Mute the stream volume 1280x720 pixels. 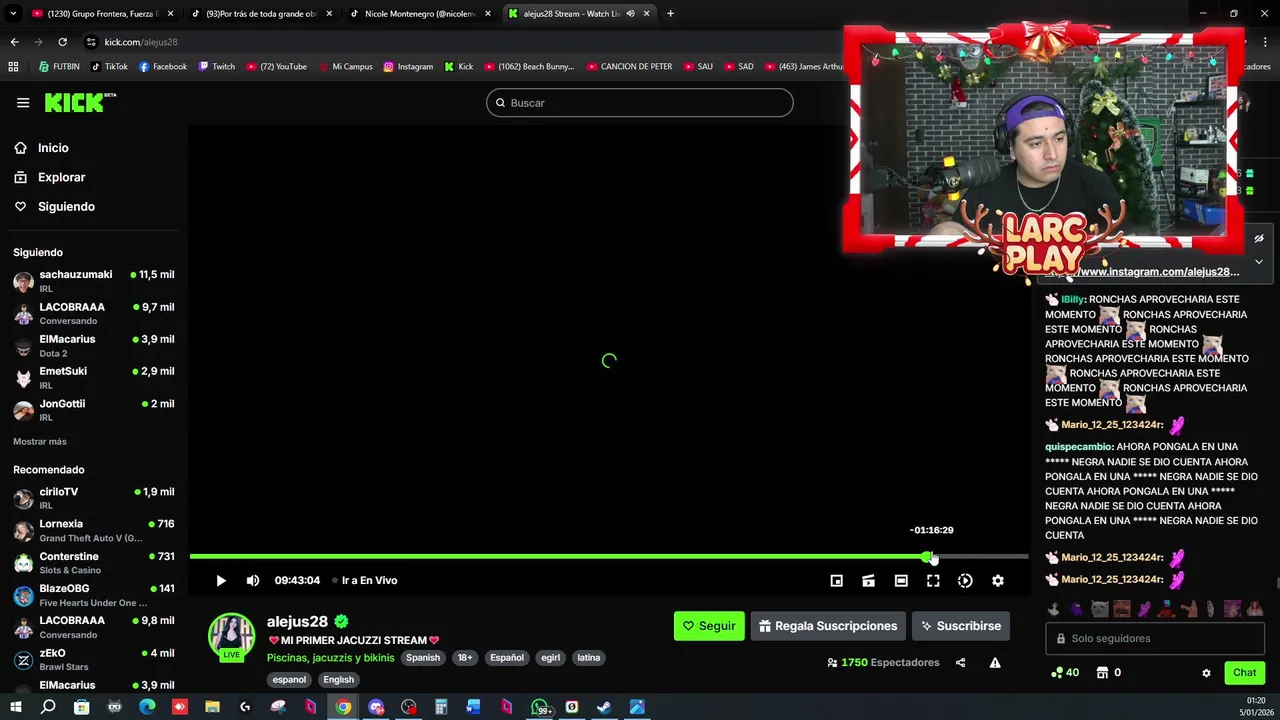pos(253,581)
